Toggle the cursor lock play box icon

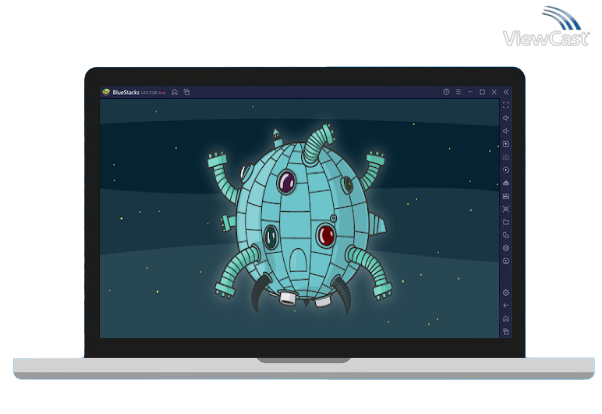pyautogui.click(x=506, y=144)
